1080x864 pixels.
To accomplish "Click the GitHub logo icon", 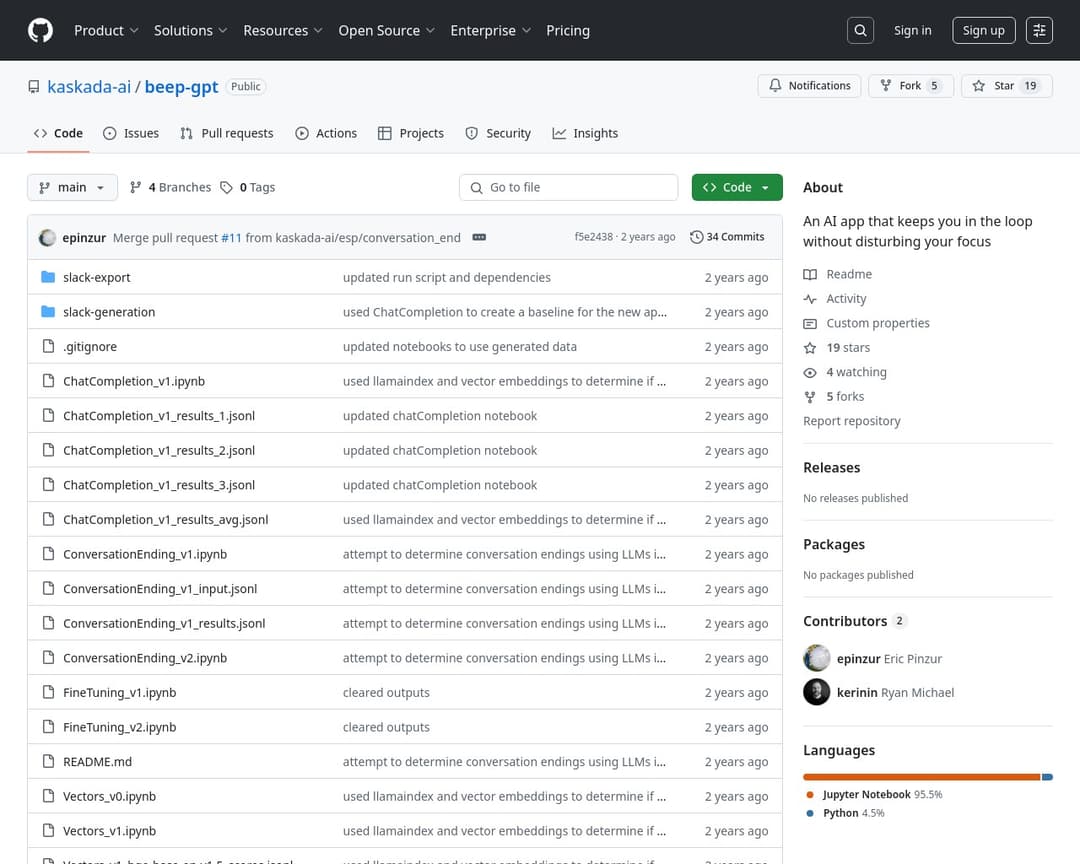I will click(x=41, y=30).
